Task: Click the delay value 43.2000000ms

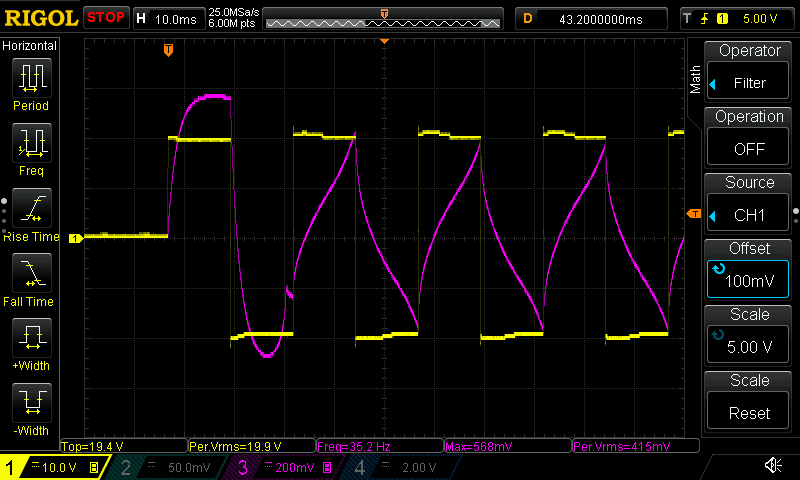Action: pos(601,19)
